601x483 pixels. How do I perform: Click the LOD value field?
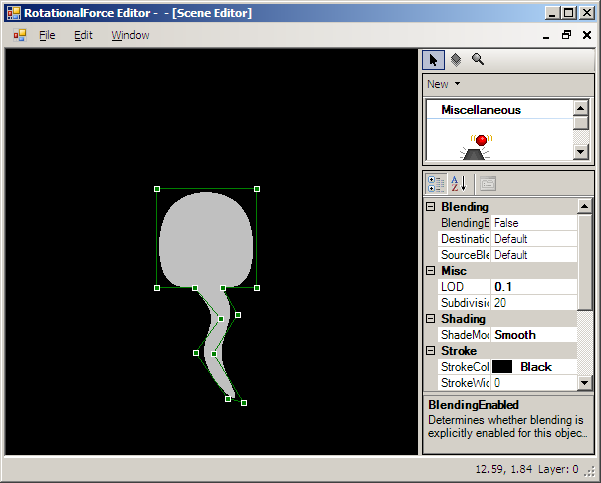pyautogui.click(x=533, y=287)
